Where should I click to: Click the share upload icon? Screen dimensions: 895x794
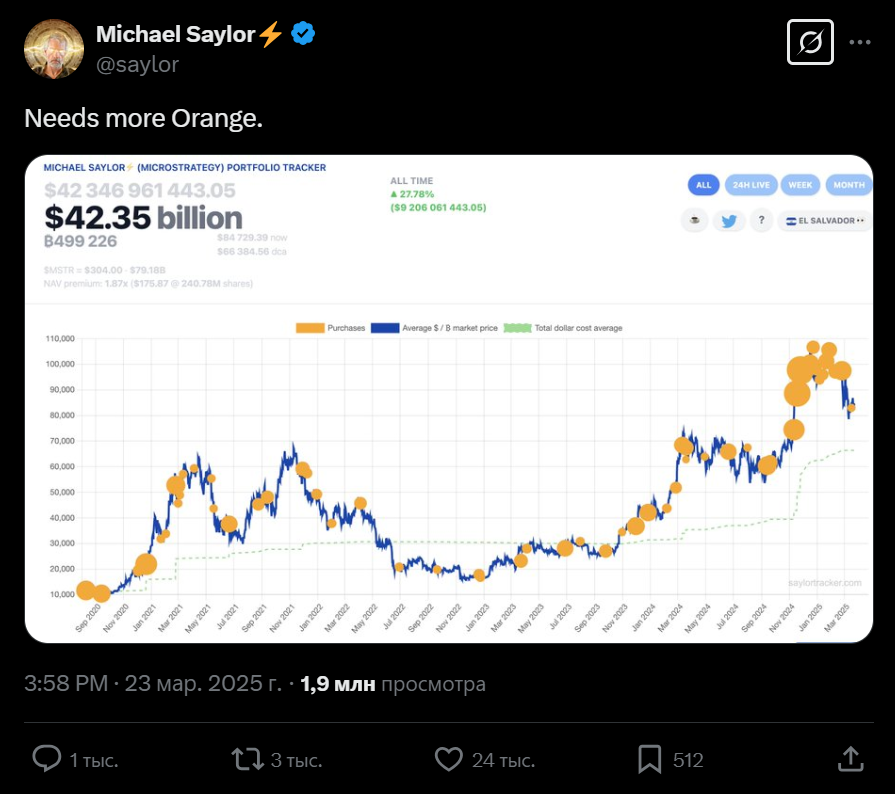[x=850, y=760]
